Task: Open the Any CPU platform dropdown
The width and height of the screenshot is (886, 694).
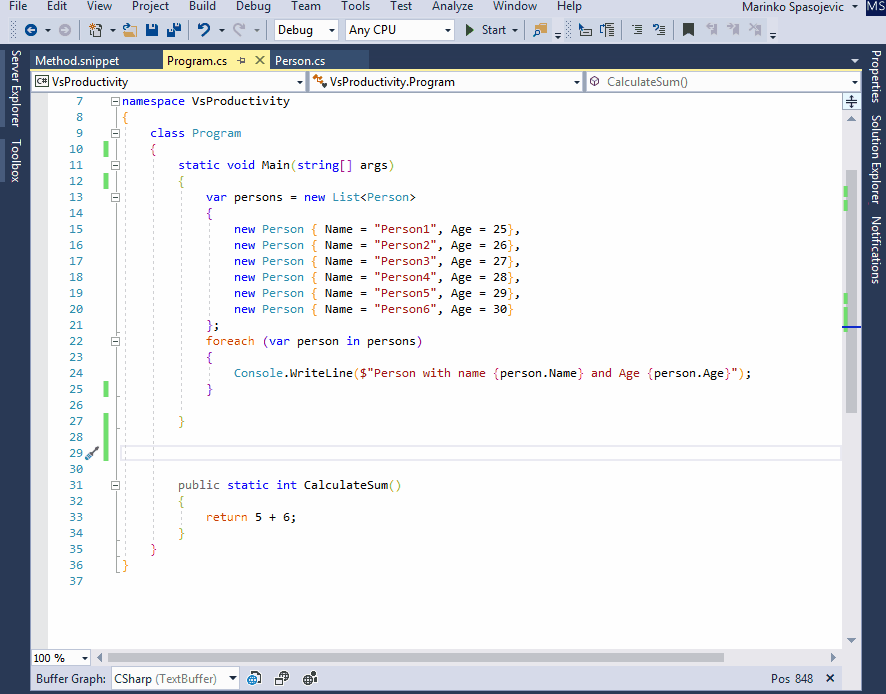Action: tap(399, 30)
